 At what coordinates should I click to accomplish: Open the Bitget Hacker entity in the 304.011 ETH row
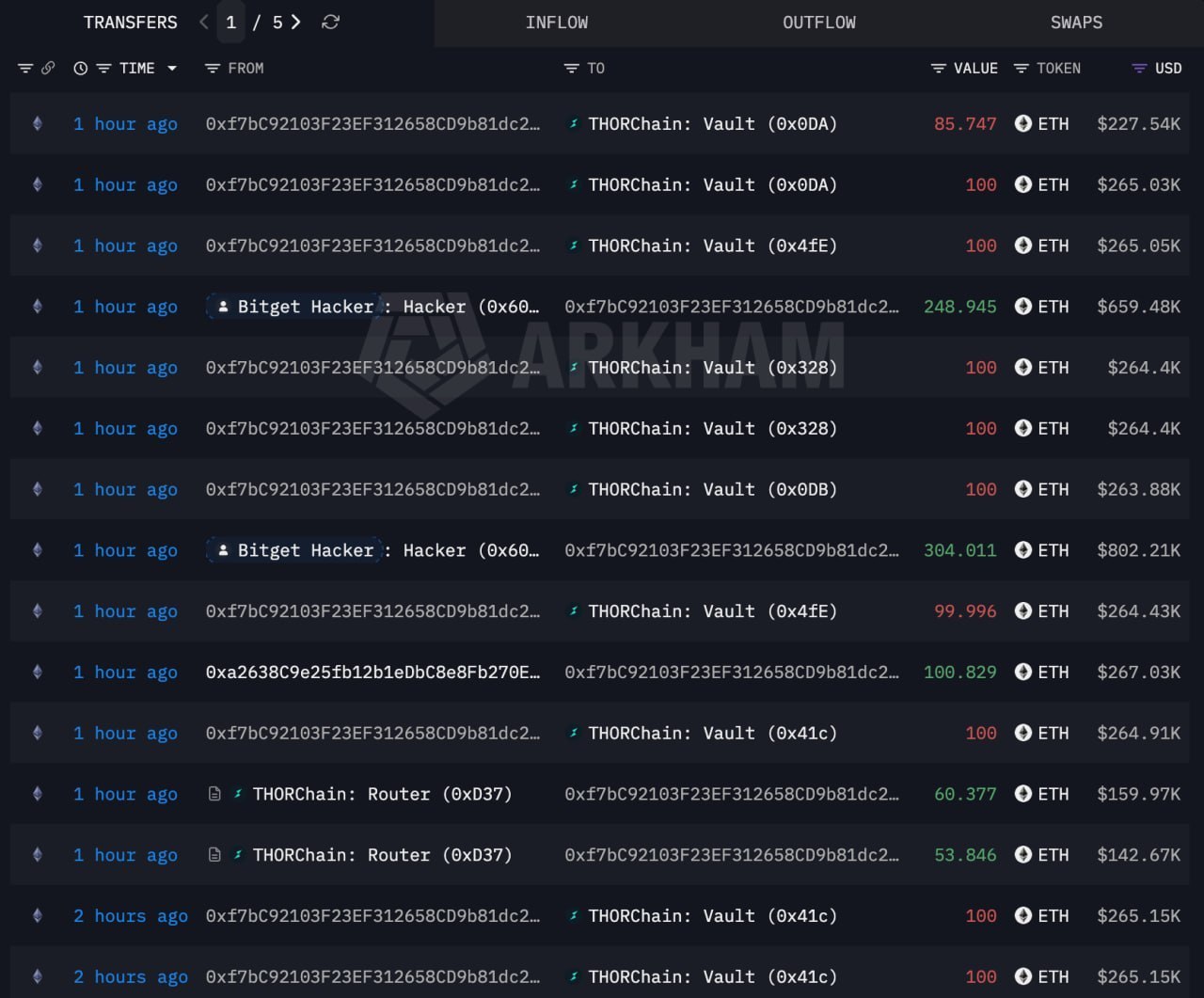[294, 550]
